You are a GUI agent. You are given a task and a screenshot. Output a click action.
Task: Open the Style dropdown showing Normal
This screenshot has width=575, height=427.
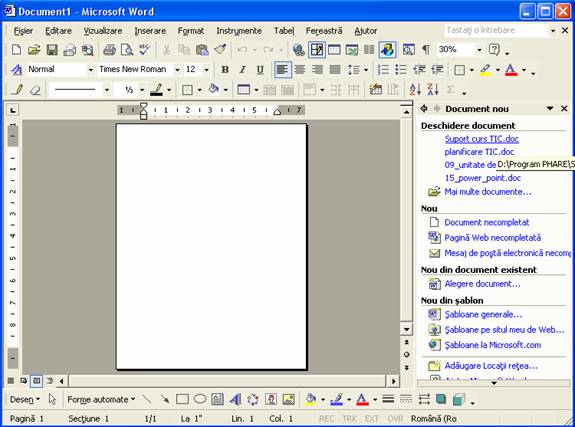(90, 70)
